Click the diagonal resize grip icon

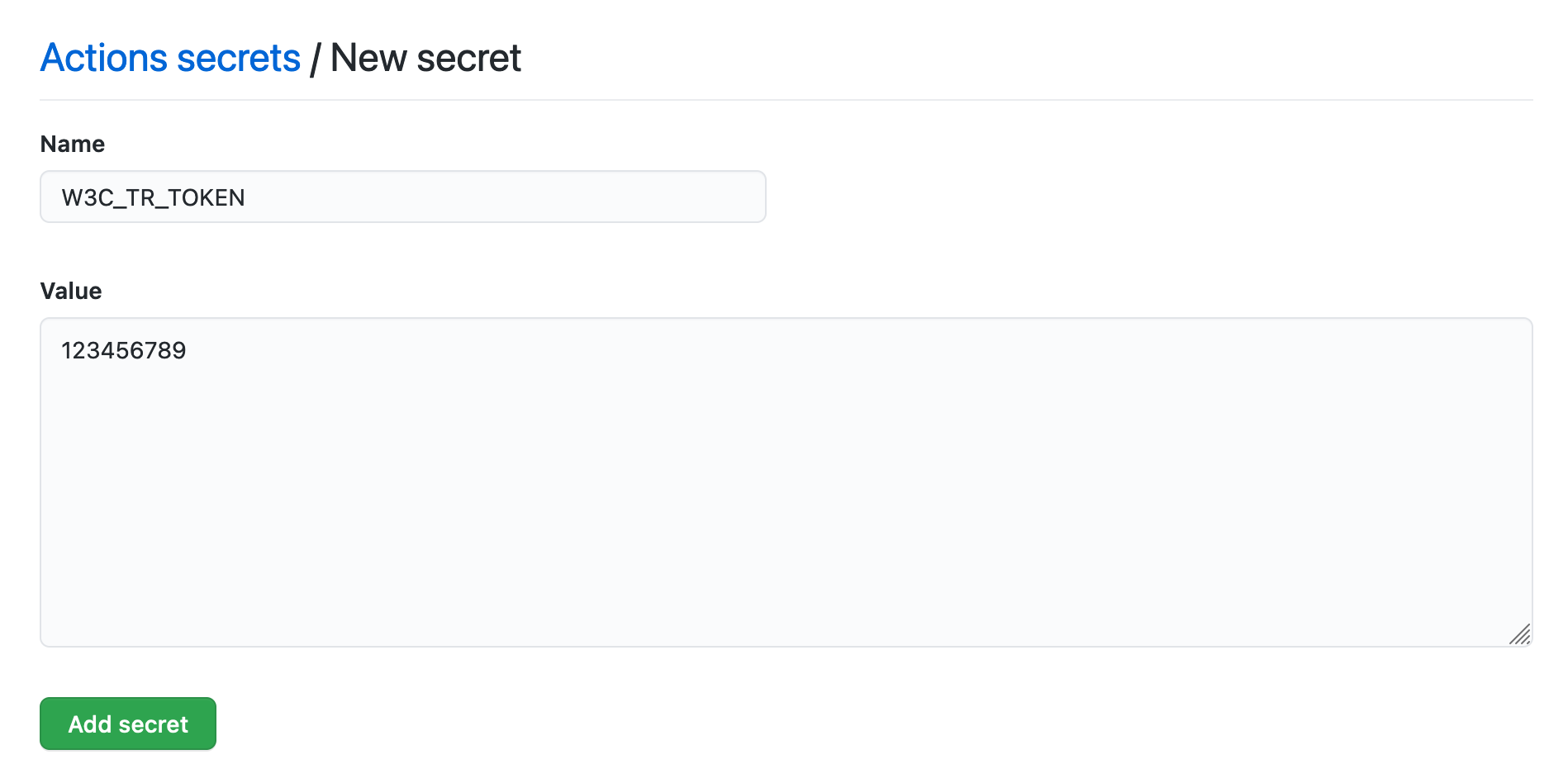click(x=1519, y=634)
